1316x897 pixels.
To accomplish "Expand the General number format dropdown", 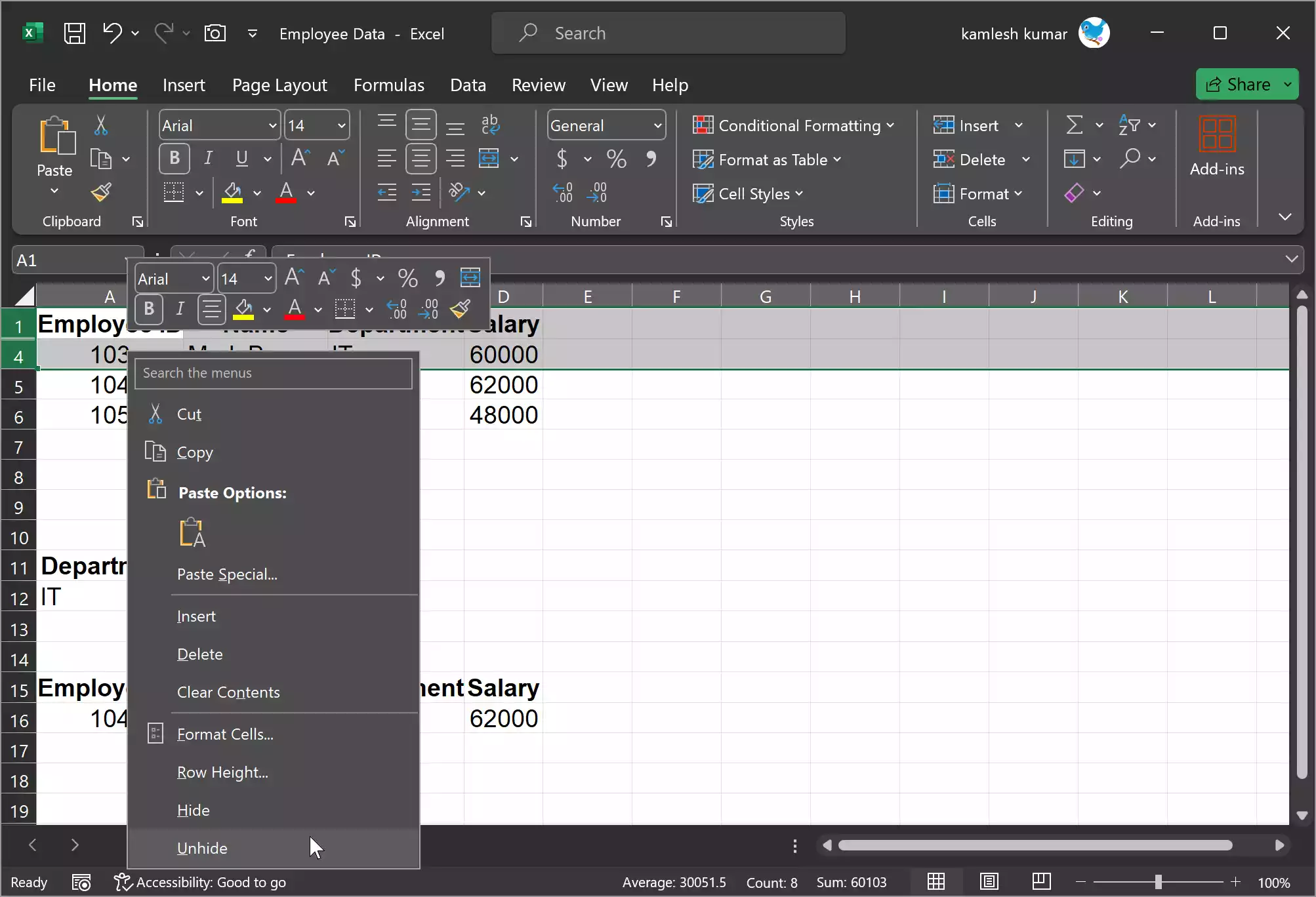I will pyautogui.click(x=657, y=126).
